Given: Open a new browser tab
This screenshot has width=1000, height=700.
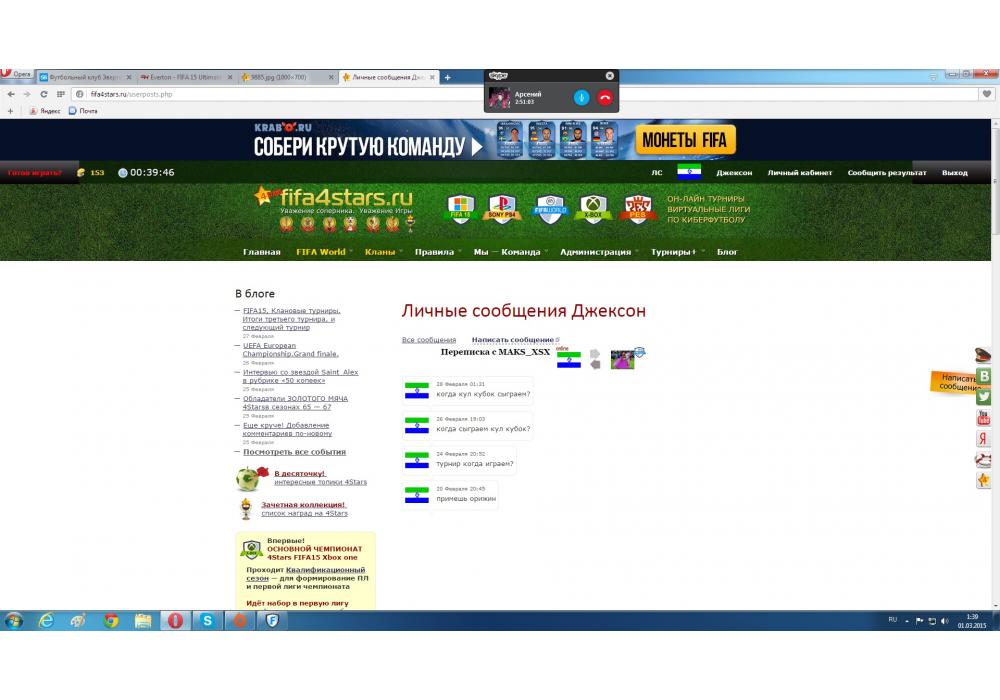Looking at the screenshot, I should [448, 77].
